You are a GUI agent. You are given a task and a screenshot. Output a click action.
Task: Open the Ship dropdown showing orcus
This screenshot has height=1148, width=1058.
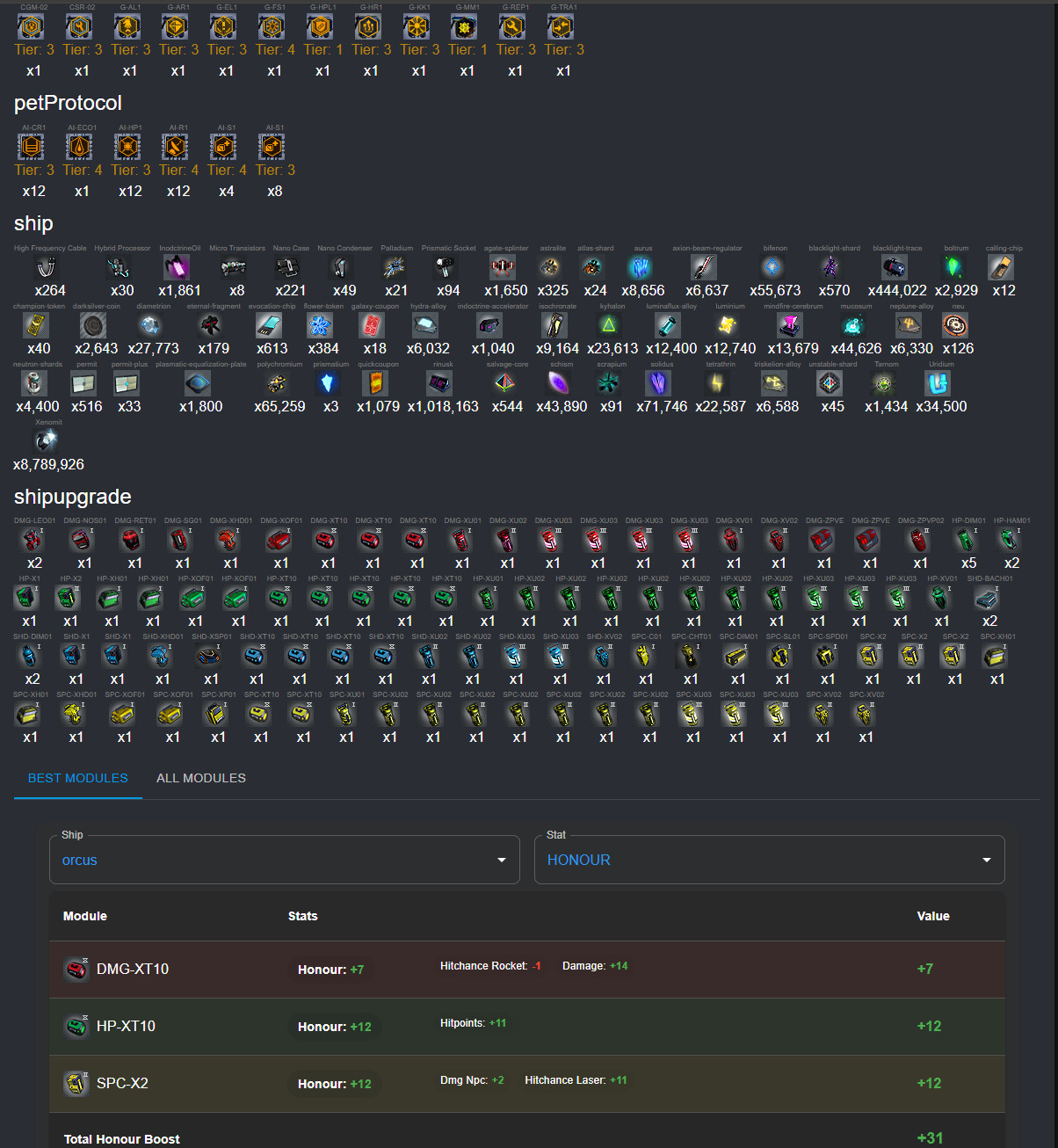tap(285, 860)
